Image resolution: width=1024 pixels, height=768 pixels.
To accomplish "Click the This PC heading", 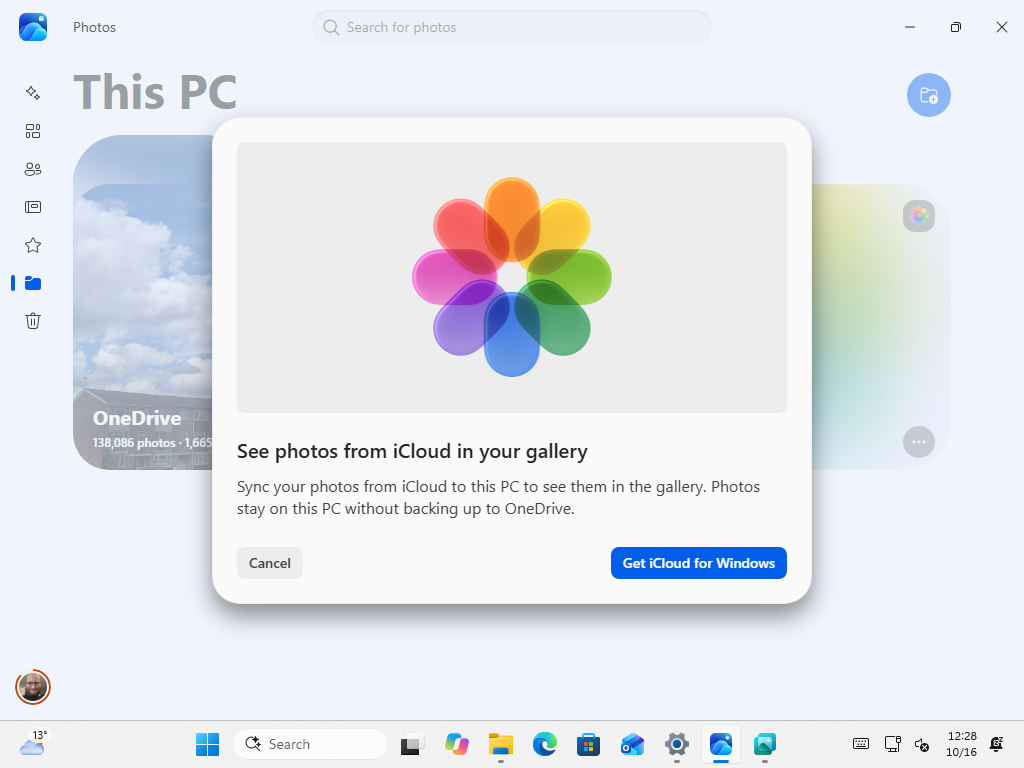I will 155,92.
